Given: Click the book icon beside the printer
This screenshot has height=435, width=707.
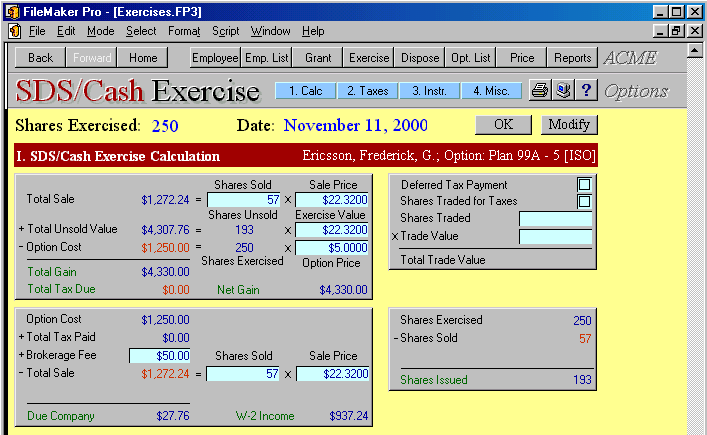Looking at the screenshot, I should pyautogui.click(x=563, y=91).
